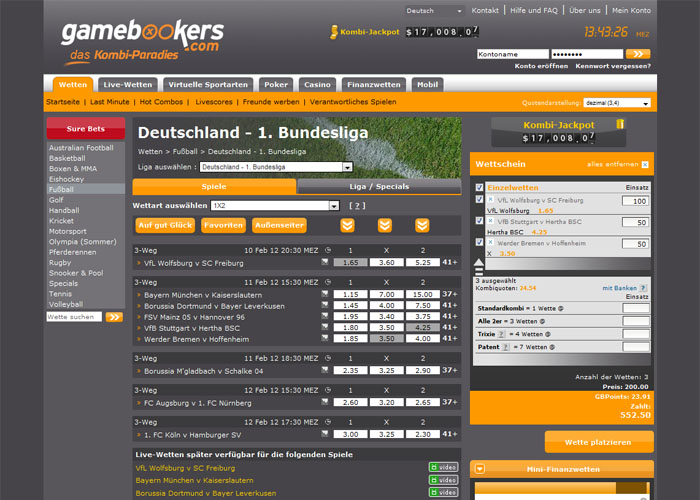The image size is (700, 500).
Task: Click the Wette suchen search field
Action: click(x=74, y=317)
